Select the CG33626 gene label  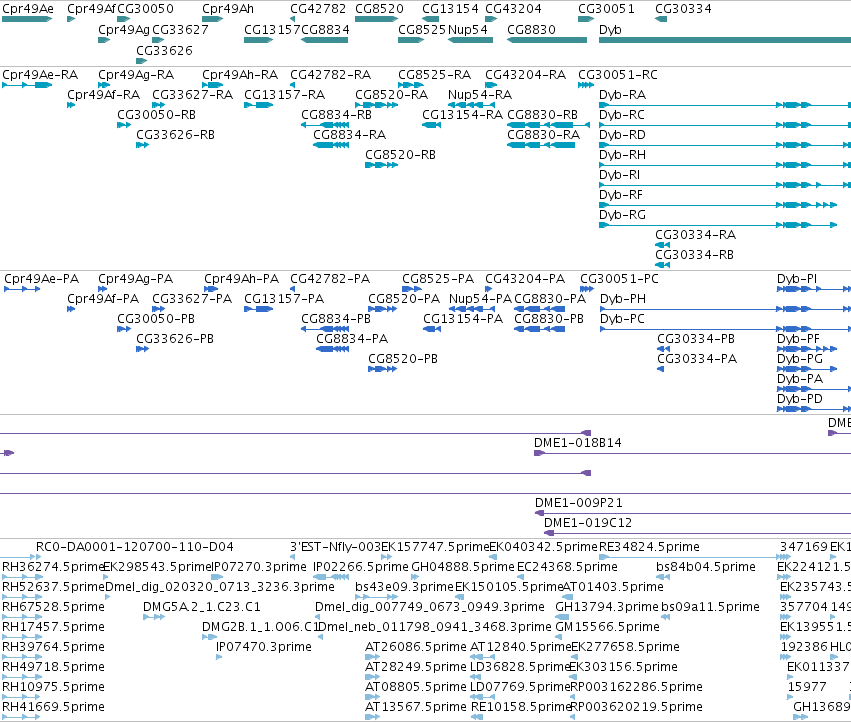point(164,50)
